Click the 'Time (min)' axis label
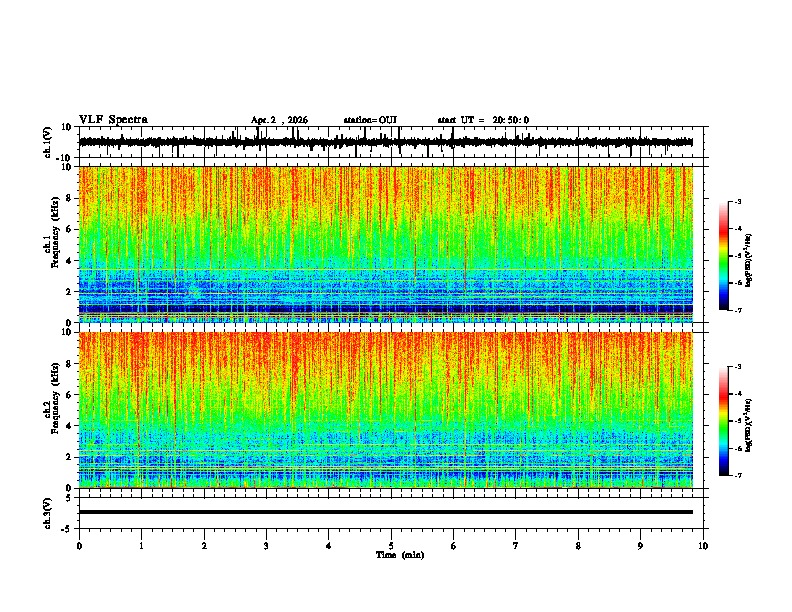792x612 pixels. click(400, 555)
